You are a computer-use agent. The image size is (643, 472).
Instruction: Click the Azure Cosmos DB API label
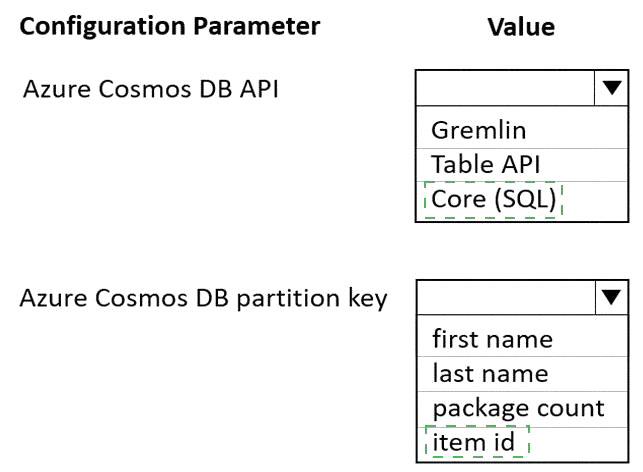tap(151, 89)
